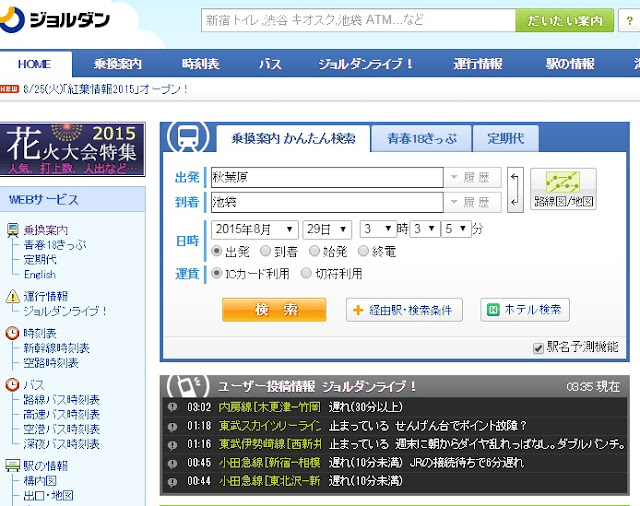Viewport: 640px width, 506px height.
Task: Open arrival 履歴 history dropdown
Action: [472, 202]
